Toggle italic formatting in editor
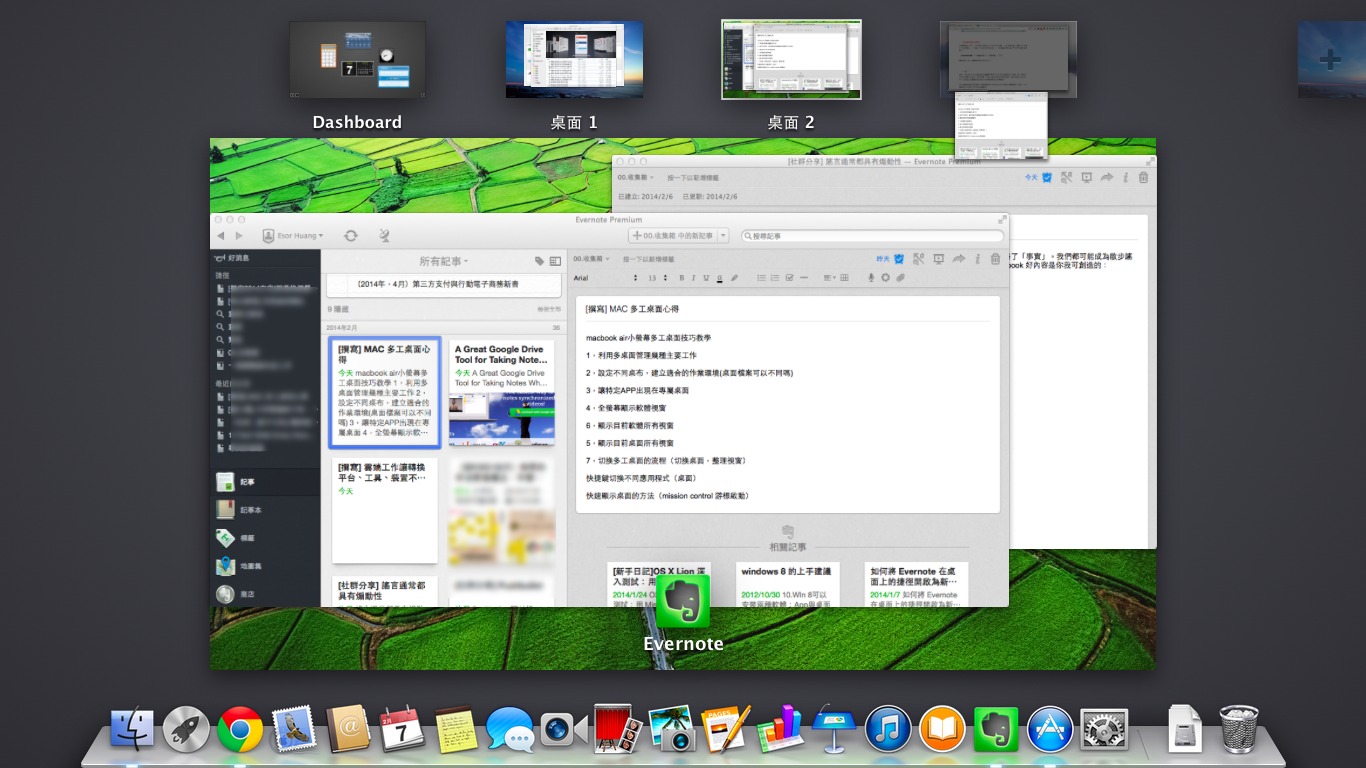Screen dimensions: 1366x768 pos(694,278)
